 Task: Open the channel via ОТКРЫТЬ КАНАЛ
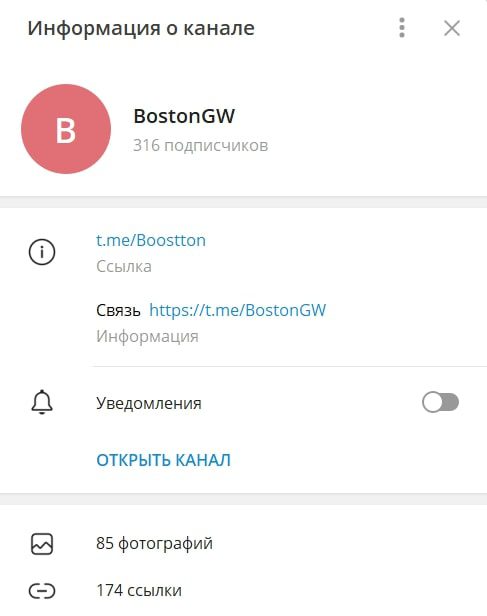pyautogui.click(x=163, y=460)
